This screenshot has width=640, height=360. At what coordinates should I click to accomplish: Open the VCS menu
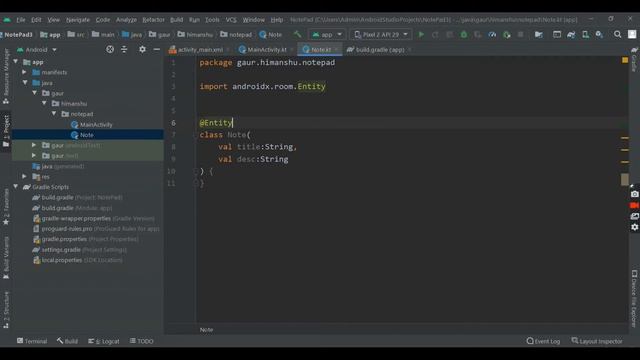231,20
